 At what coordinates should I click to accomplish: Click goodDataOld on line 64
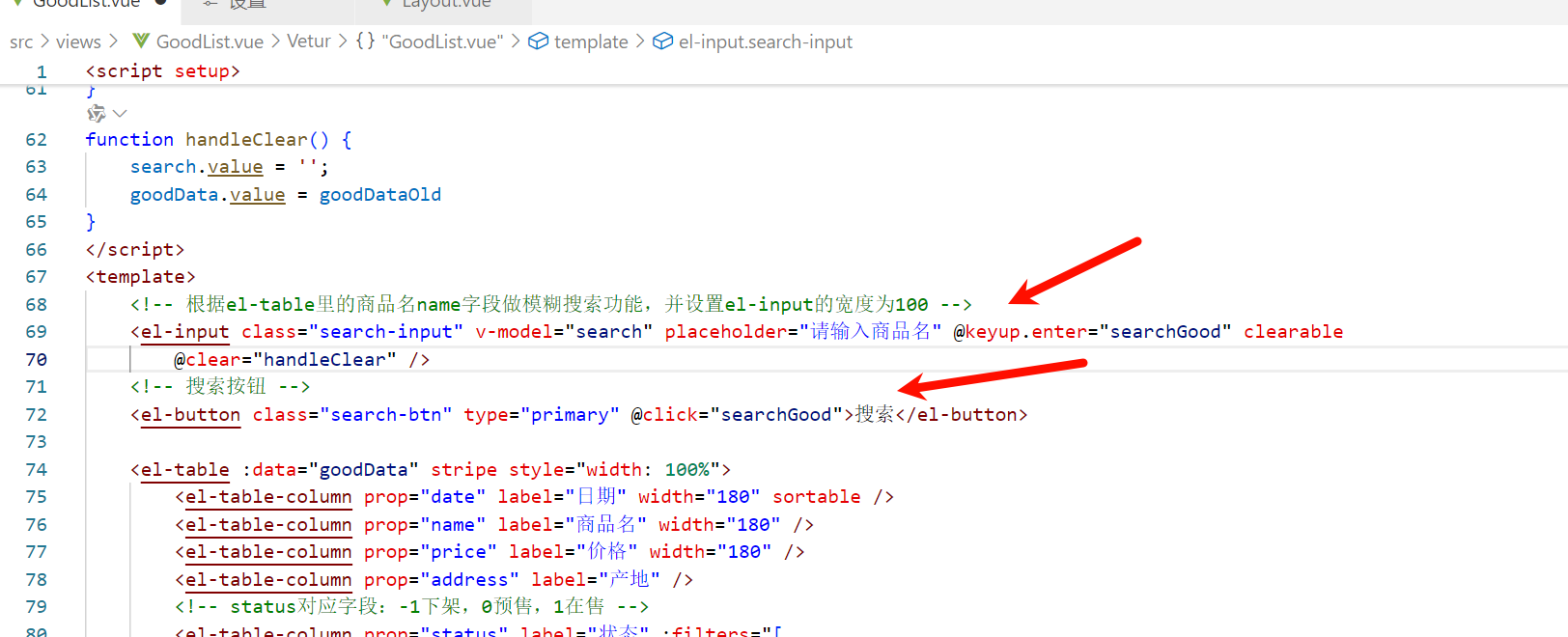380,195
